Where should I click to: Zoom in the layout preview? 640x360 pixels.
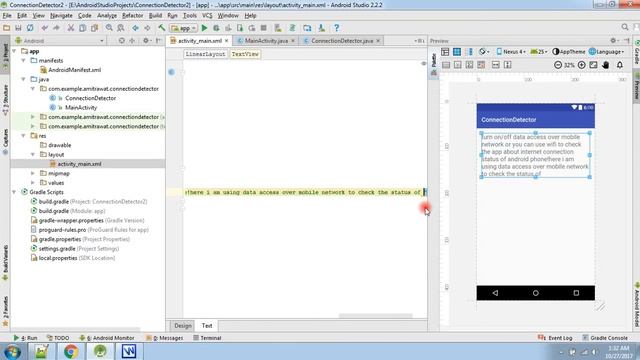point(582,65)
